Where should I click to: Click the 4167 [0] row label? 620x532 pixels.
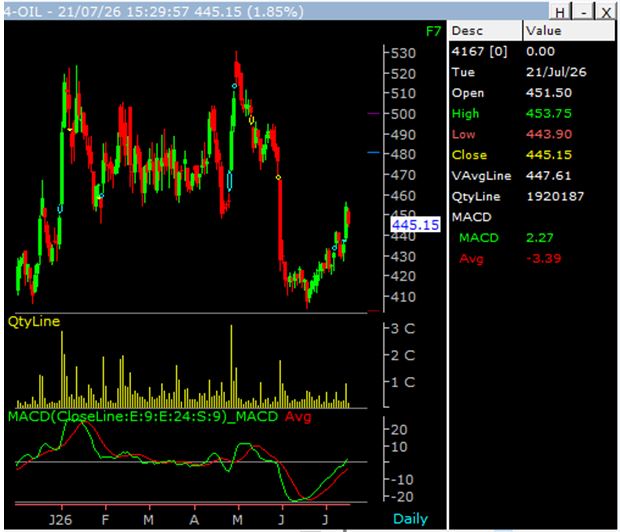tap(479, 51)
